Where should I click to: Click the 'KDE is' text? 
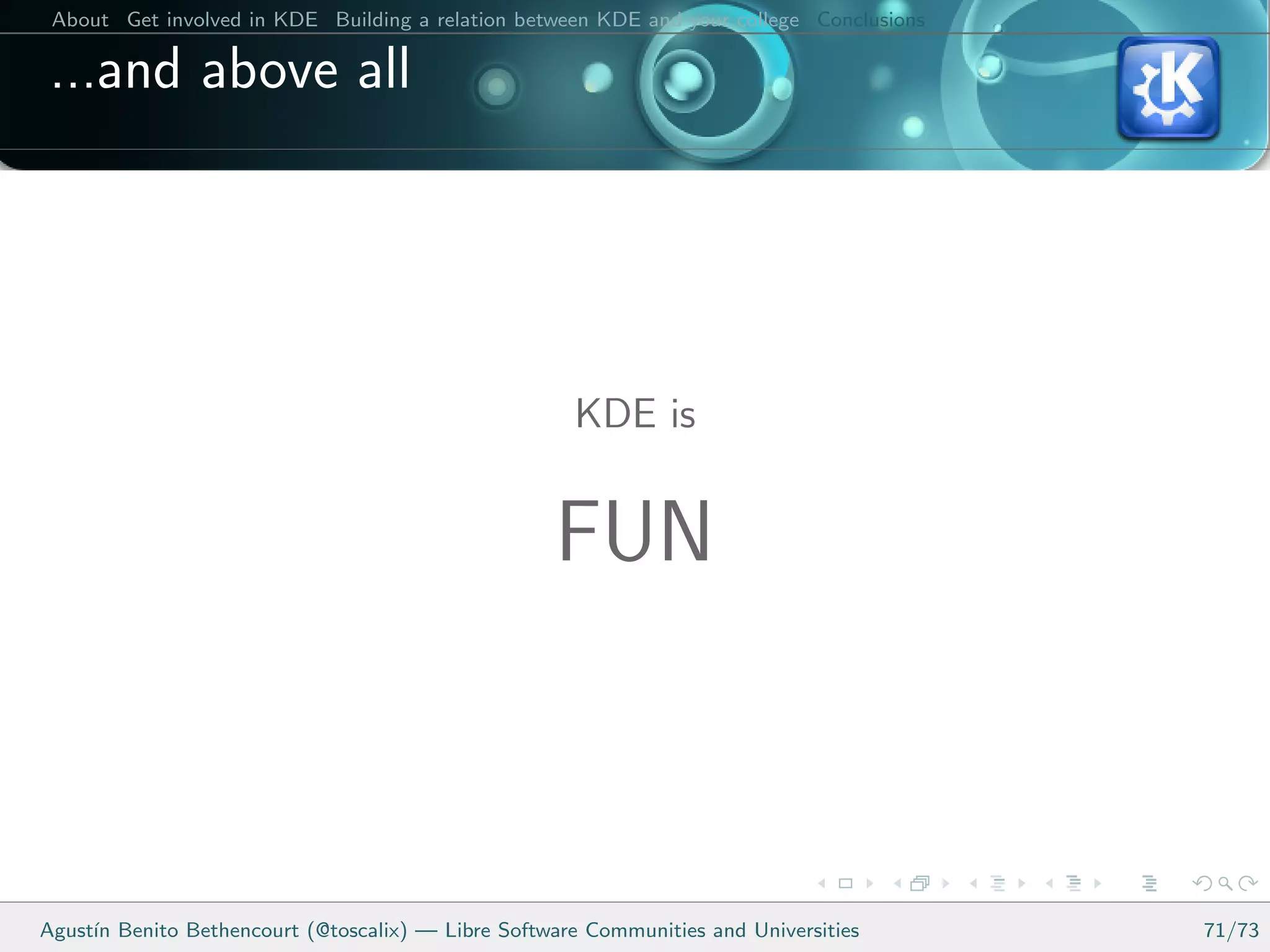point(635,413)
